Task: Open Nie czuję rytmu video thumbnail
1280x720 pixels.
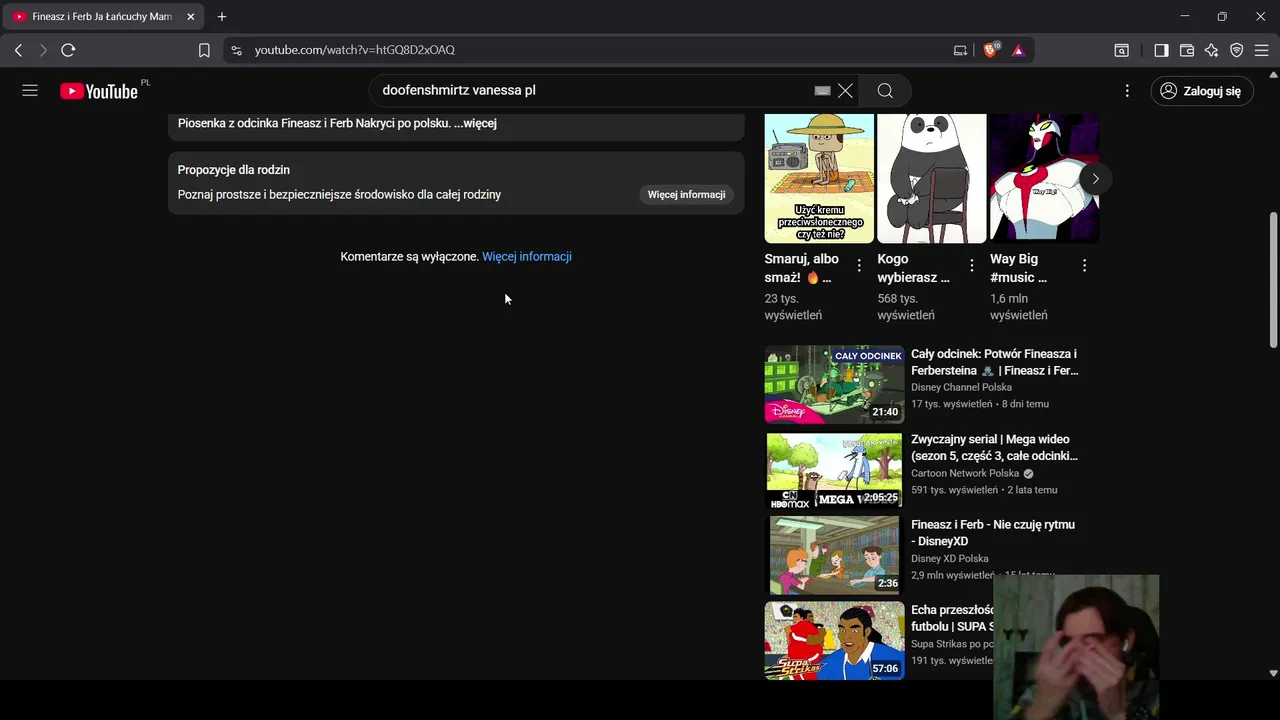Action: (x=834, y=556)
